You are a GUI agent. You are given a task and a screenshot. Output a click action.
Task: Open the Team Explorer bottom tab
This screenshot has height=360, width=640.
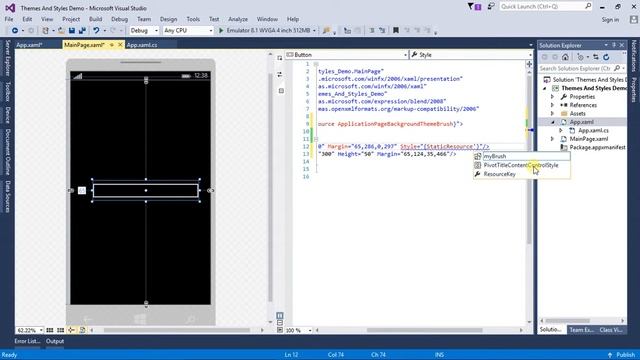(x=581, y=330)
